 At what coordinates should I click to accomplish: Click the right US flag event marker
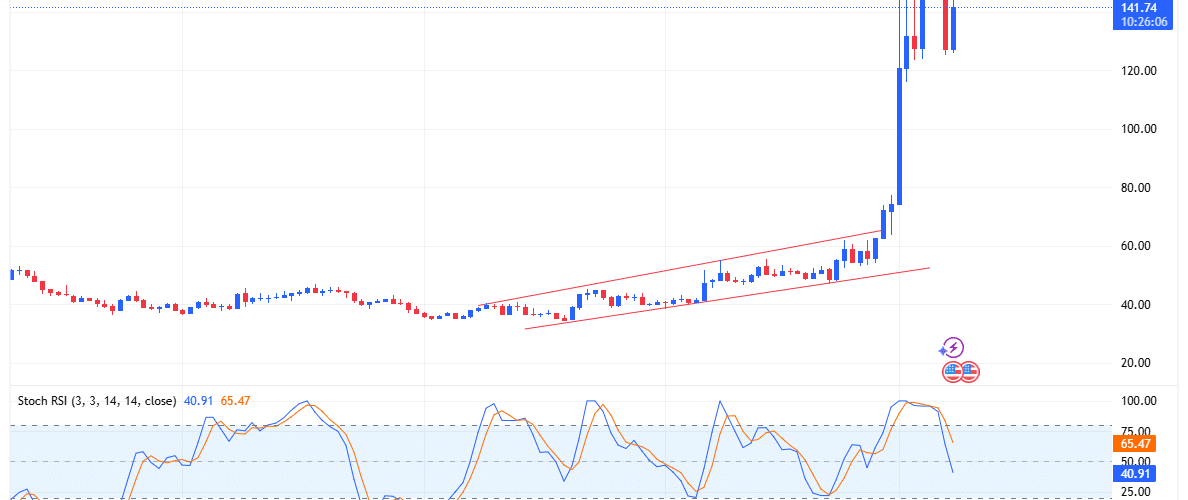(969, 373)
